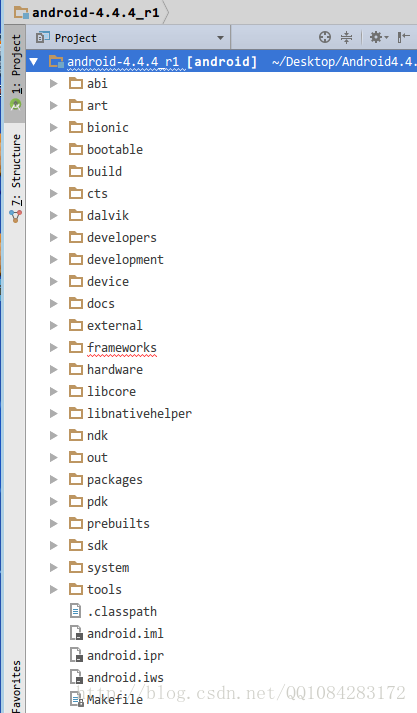This screenshot has width=417, height=713.
Task: Expand the bootable folder arrow
Action: [54, 150]
